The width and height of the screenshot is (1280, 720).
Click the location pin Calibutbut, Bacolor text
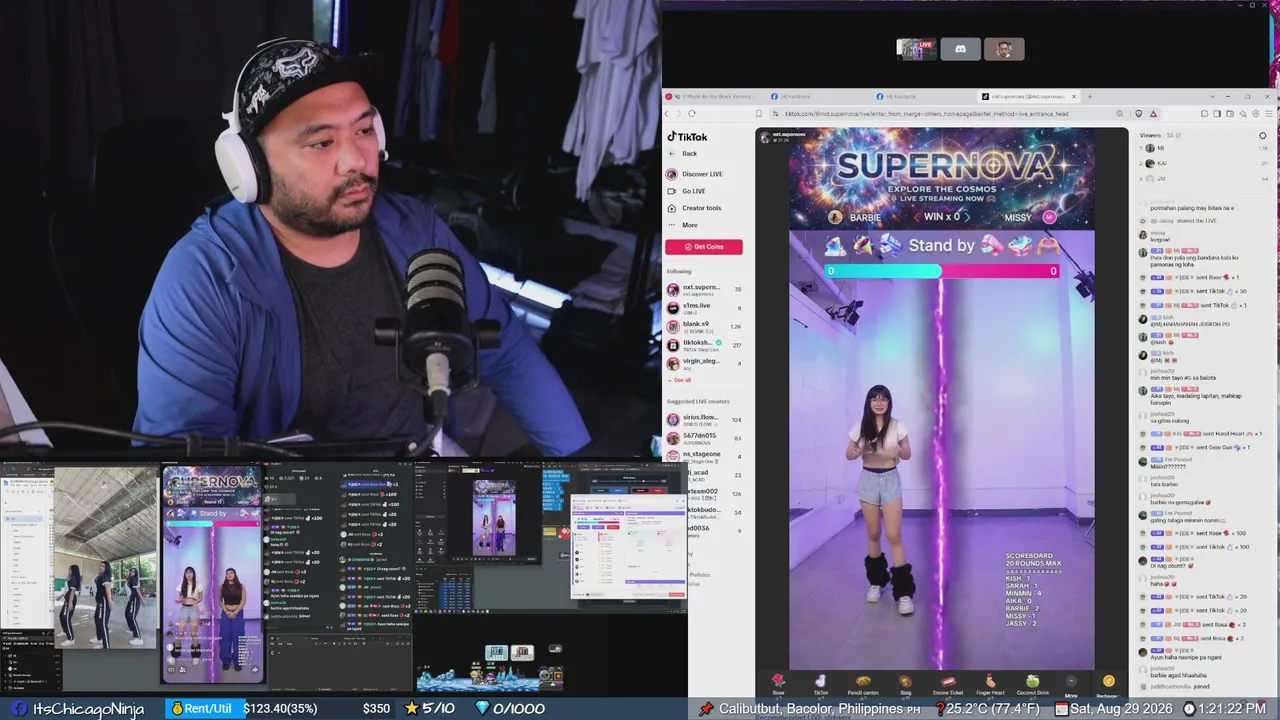coord(810,709)
